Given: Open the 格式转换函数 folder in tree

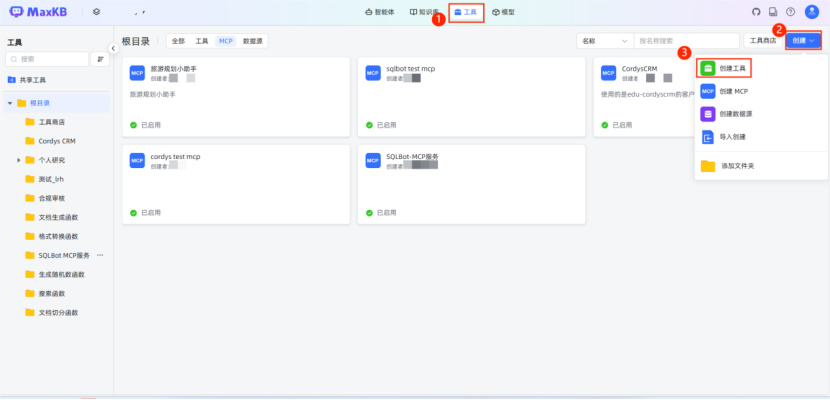Looking at the screenshot, I should pos(57,236).
